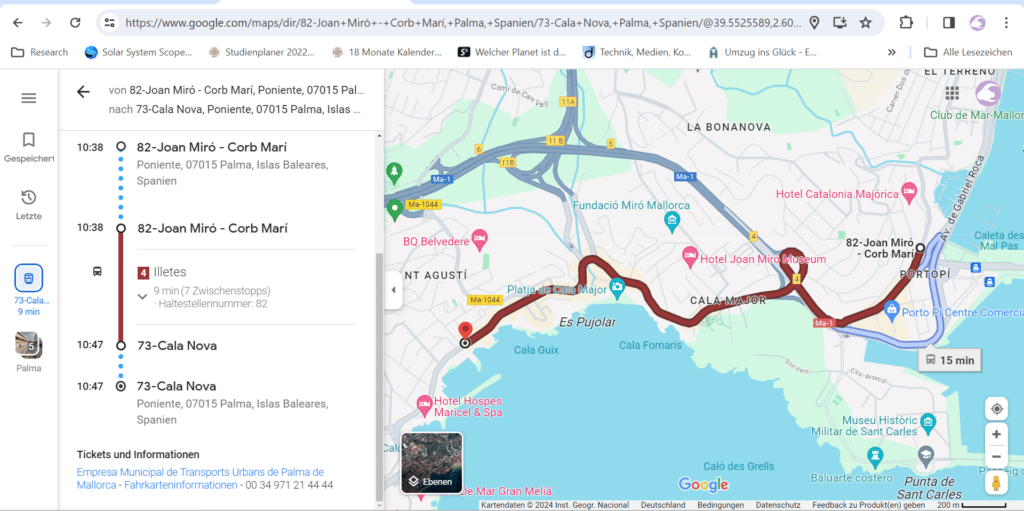Open Solar System Scope bookmark

[x=138, y=52]
